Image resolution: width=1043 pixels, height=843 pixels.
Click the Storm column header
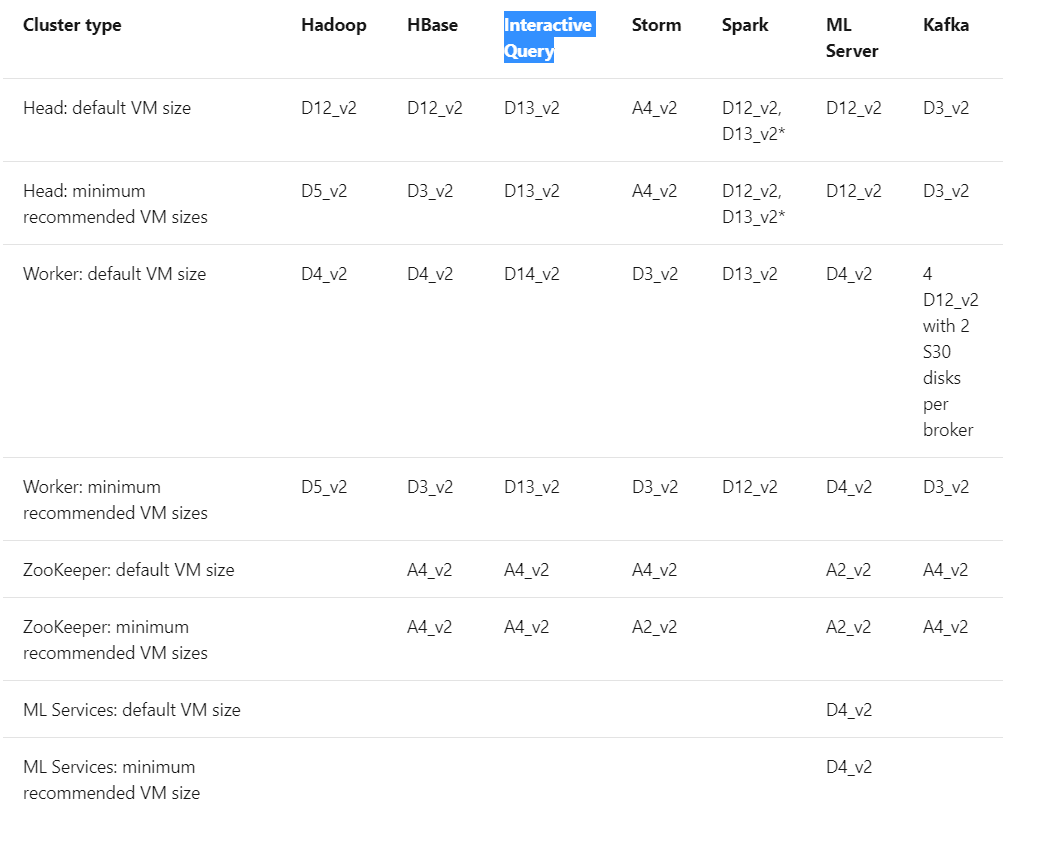click(655, 25)
